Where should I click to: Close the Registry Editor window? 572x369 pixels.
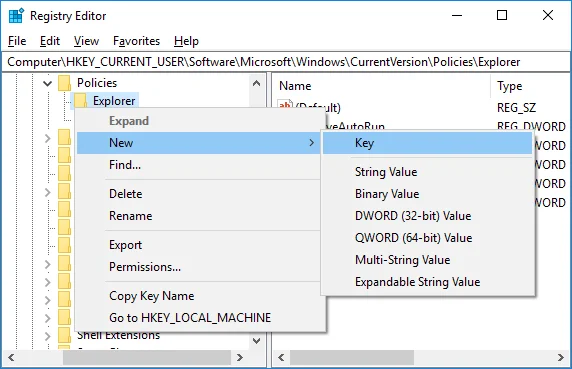coord(548,15)
